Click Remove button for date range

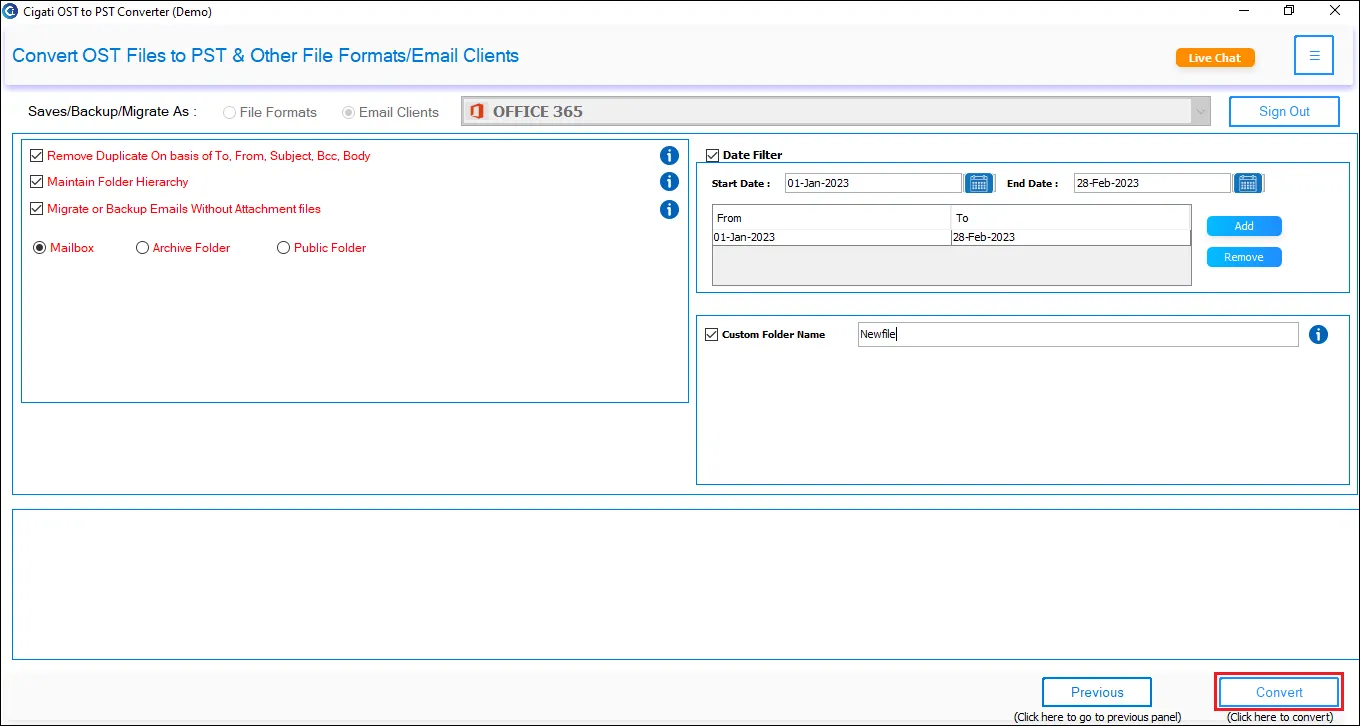pos(1244,257)
